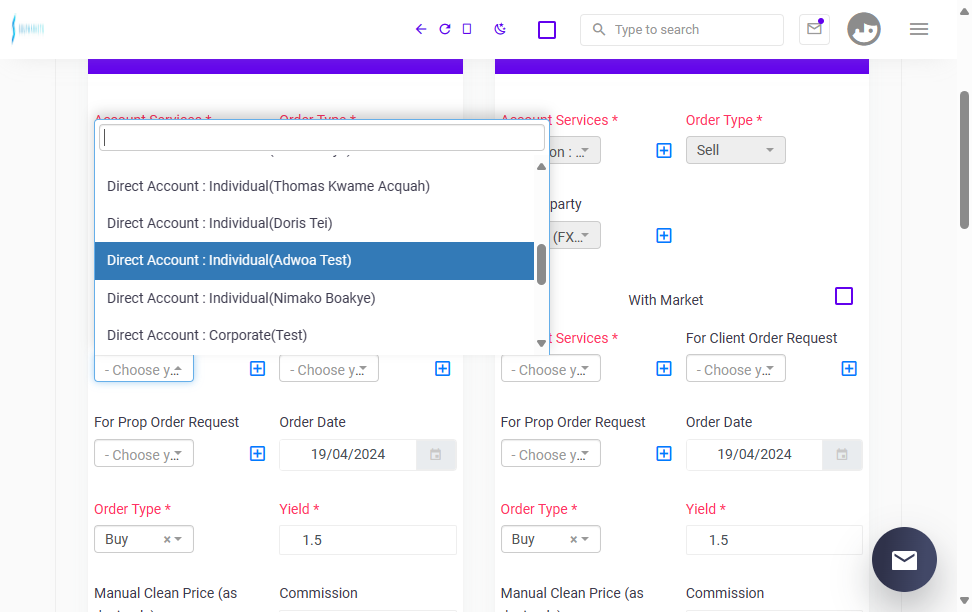
Task: Click the dropdown list scrollbar thumb
Action: point(541,264)
